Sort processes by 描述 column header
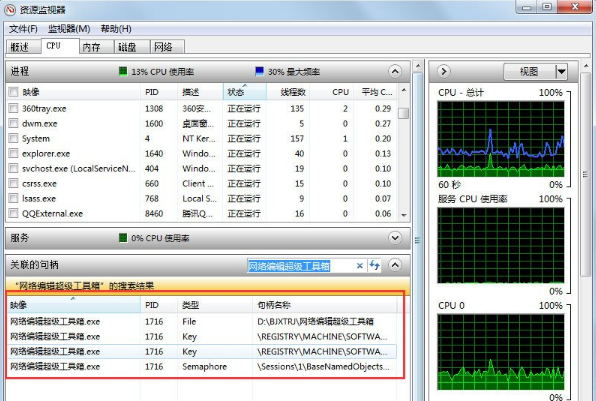 click(x=200, y=92)
